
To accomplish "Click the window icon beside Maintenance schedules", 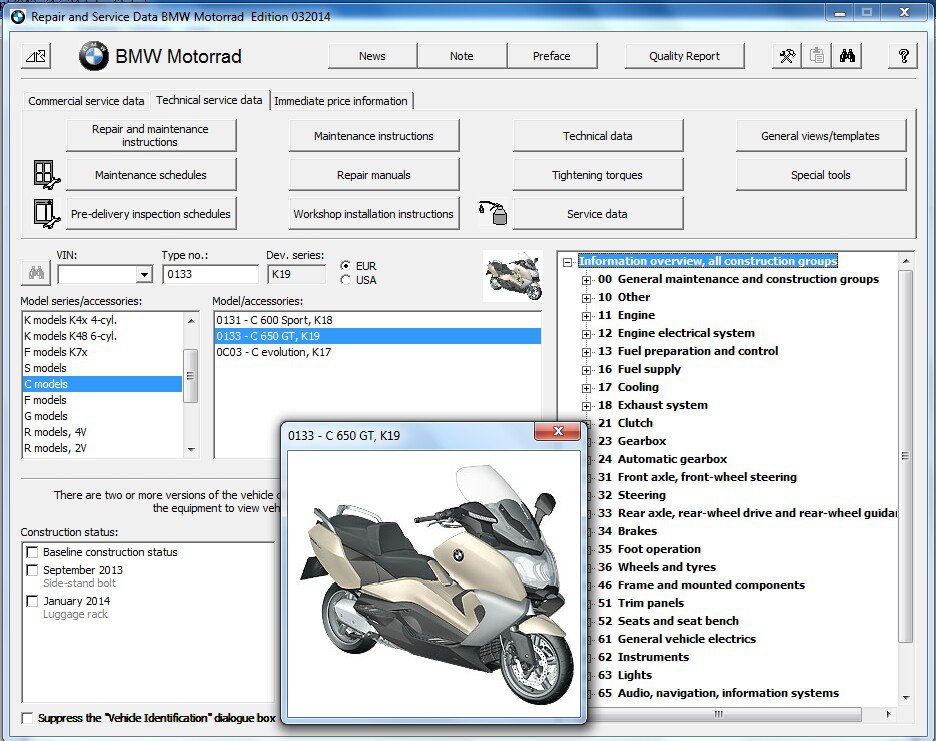I will point(42,173).
